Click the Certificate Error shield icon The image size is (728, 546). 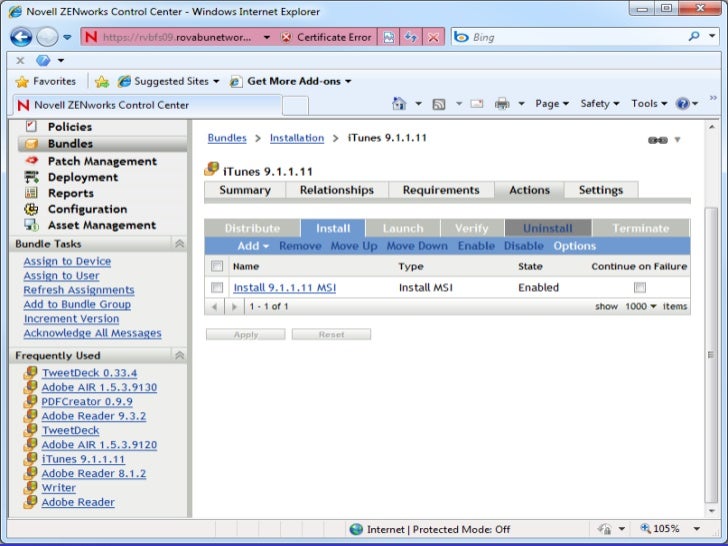click(x=286, y=37)
